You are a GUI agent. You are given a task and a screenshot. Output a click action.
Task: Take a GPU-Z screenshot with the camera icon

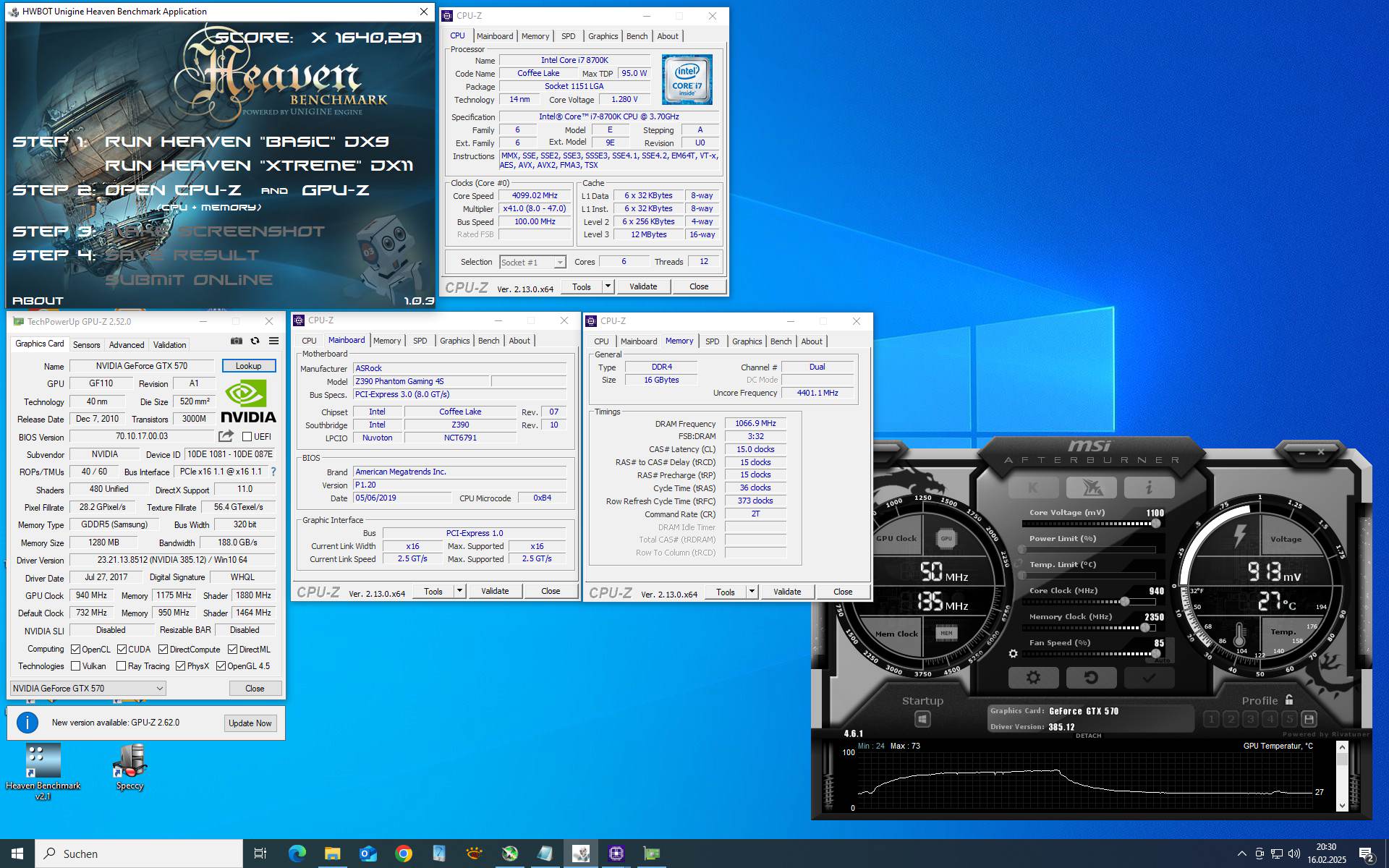point(237,341)
